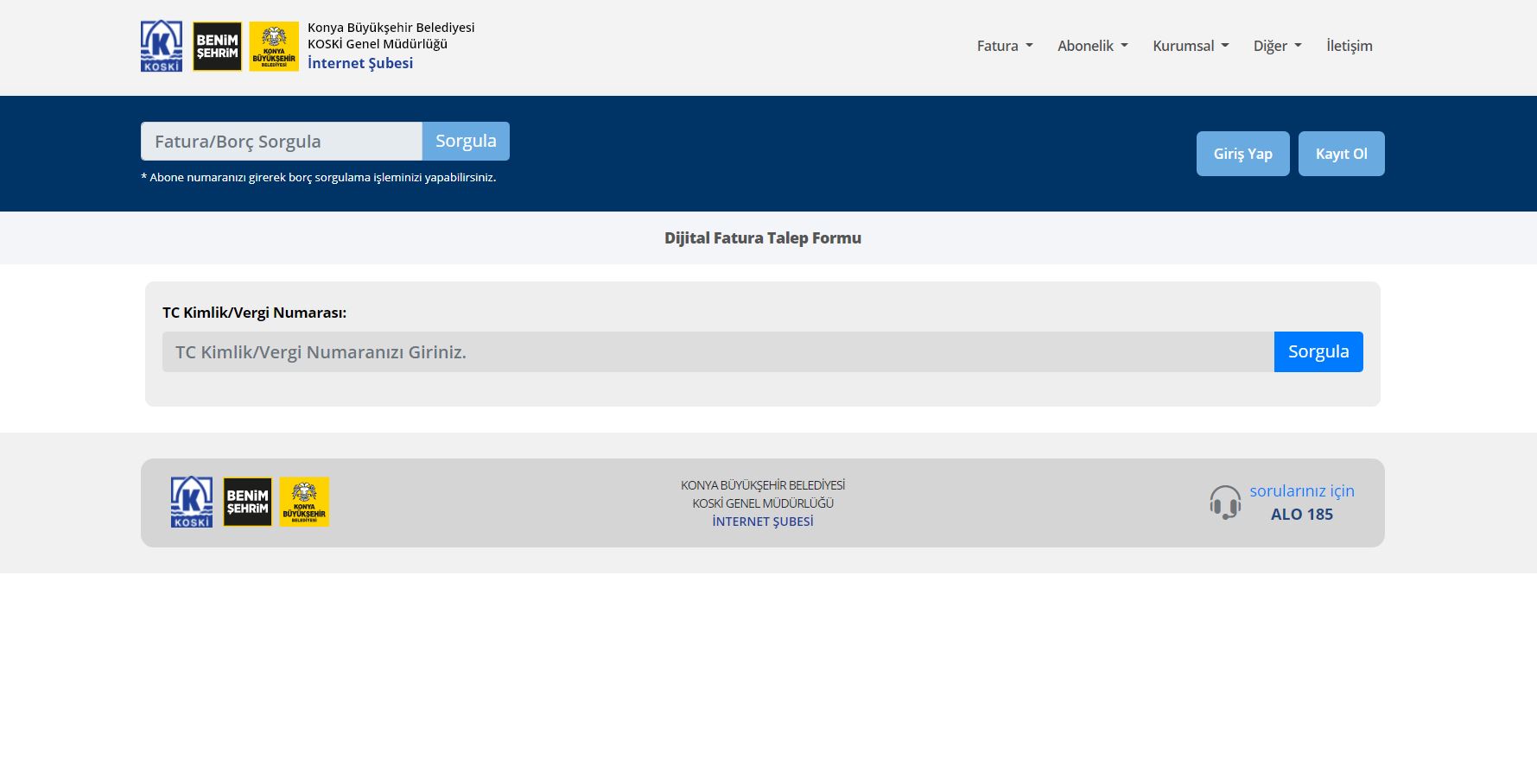1537x784 pixels.
Task: Open the İnternet Şubesi header link
Action: click(x=360, y=63)
